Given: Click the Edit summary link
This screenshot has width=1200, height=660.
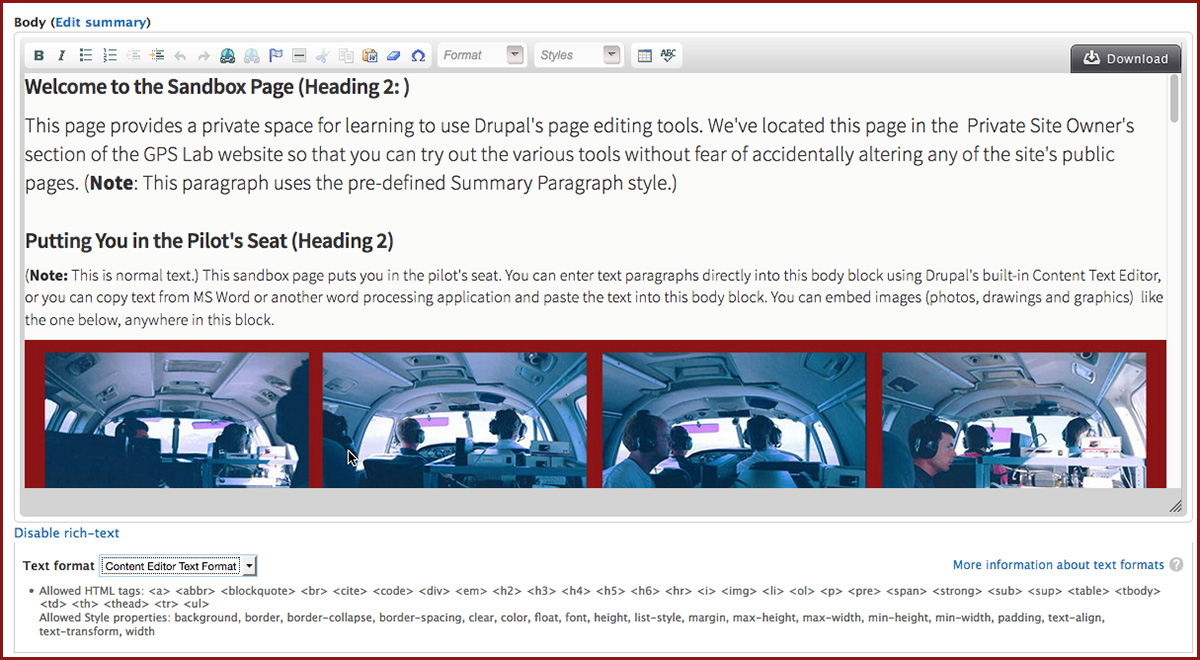Looking at the screenshot, I should coord(100,22).
